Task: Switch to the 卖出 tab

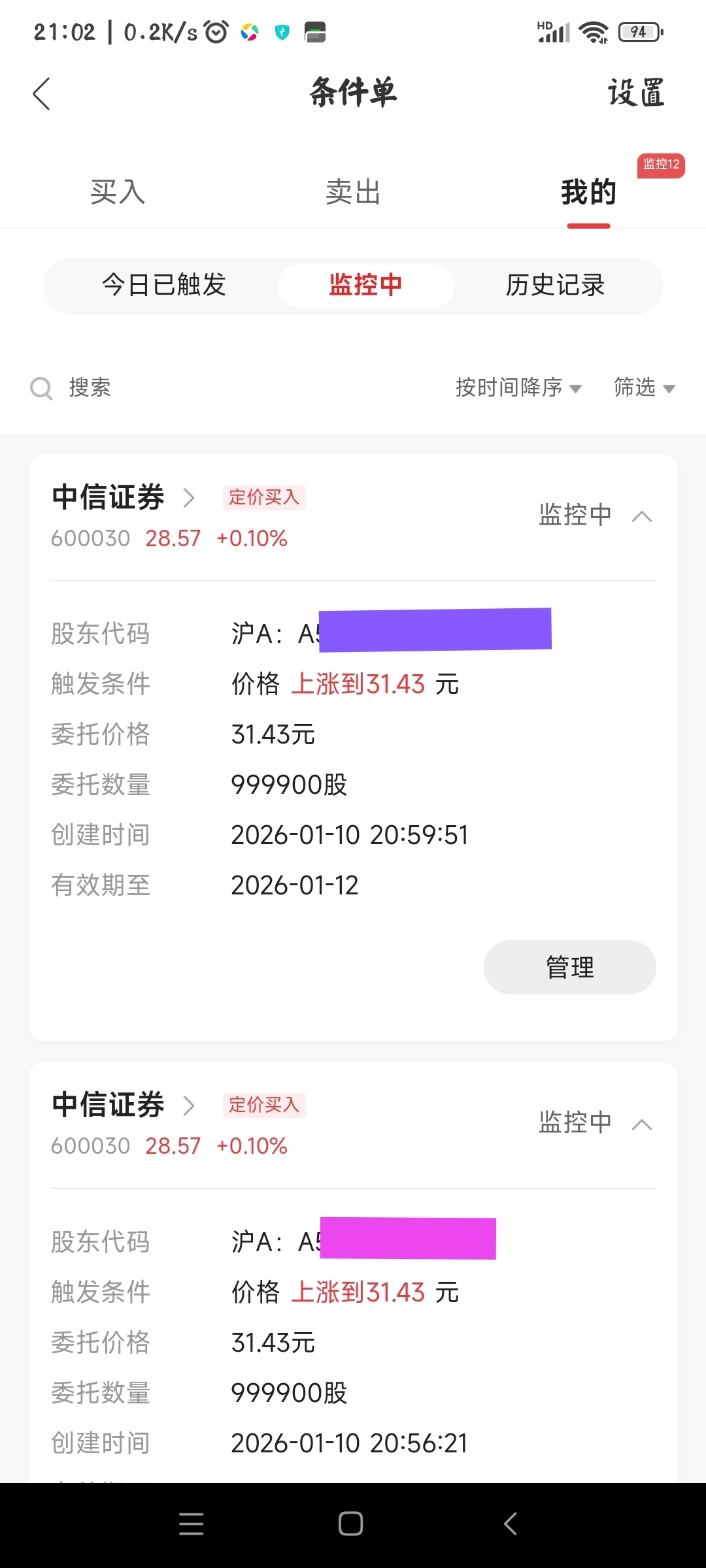Action: pyautogui.click(x=353, y=192)
